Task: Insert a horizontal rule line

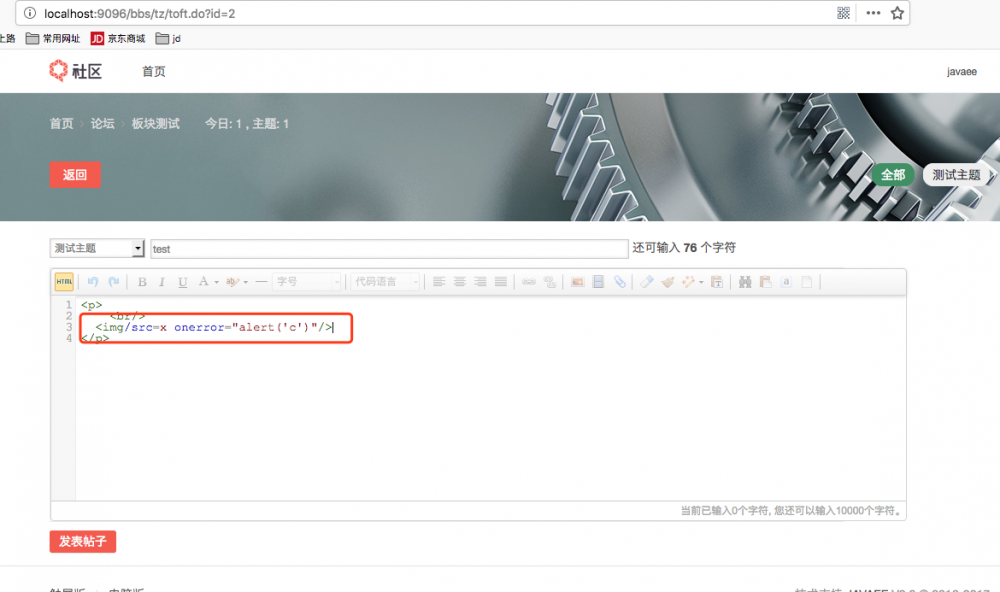Action: pyautogui.click(x=261, y=281)
